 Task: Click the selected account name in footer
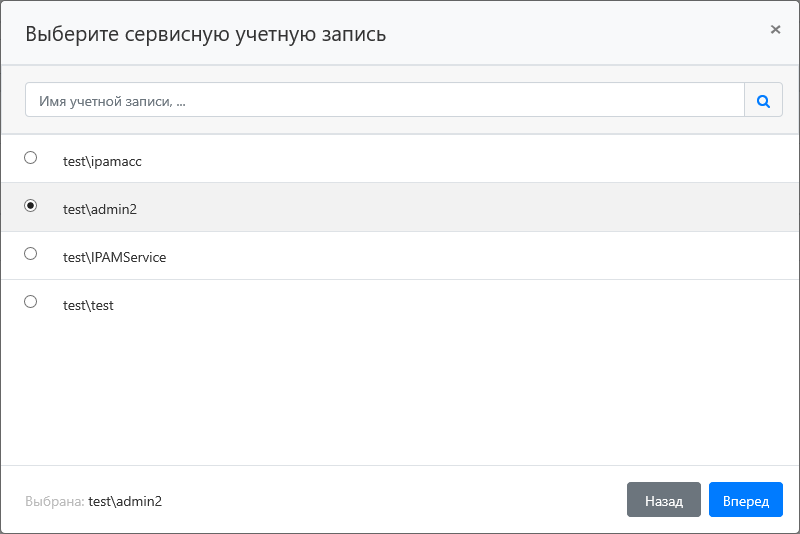125,501
